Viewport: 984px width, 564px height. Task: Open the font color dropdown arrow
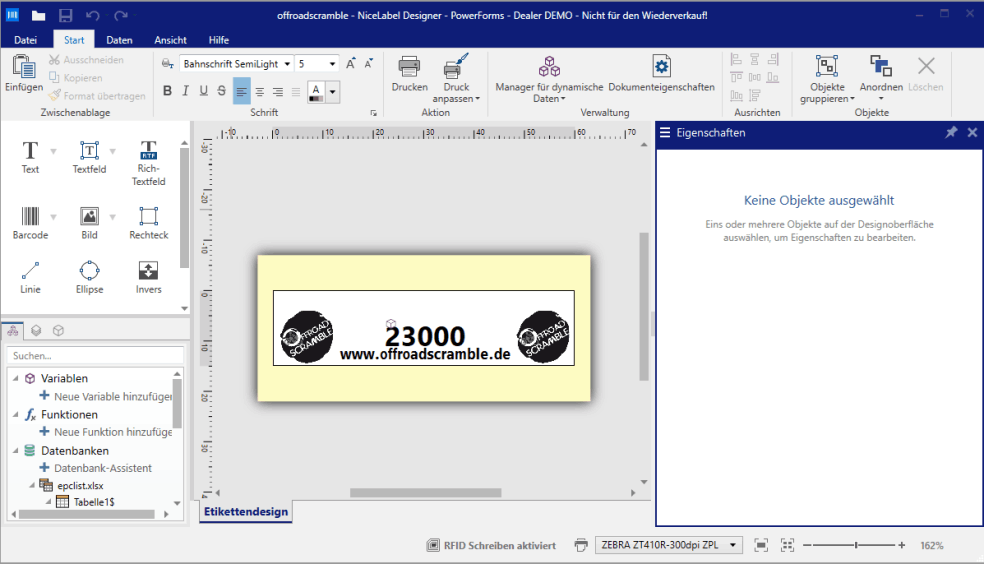(333, 92)
